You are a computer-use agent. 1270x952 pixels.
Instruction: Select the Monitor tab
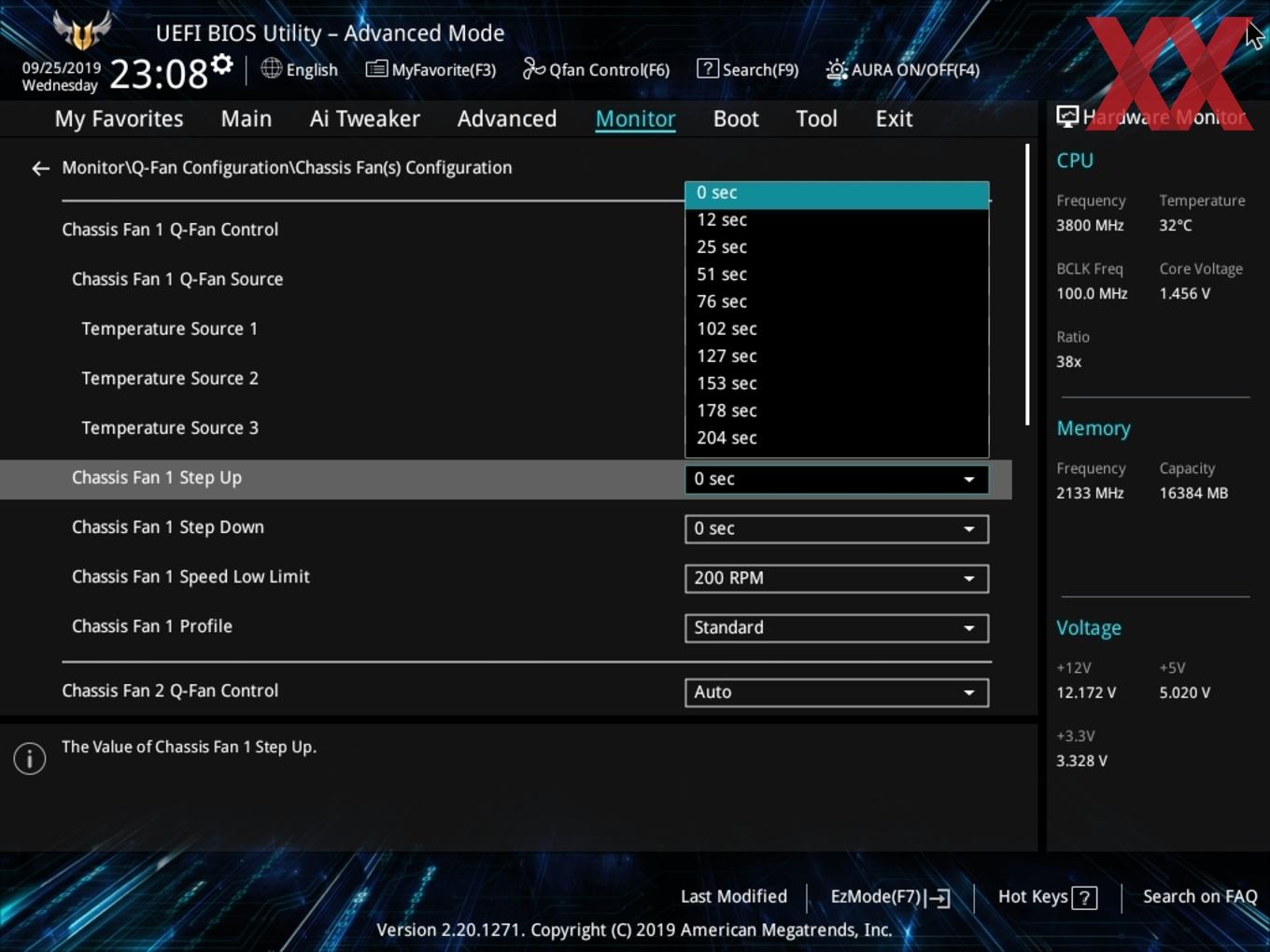point(636,119)
